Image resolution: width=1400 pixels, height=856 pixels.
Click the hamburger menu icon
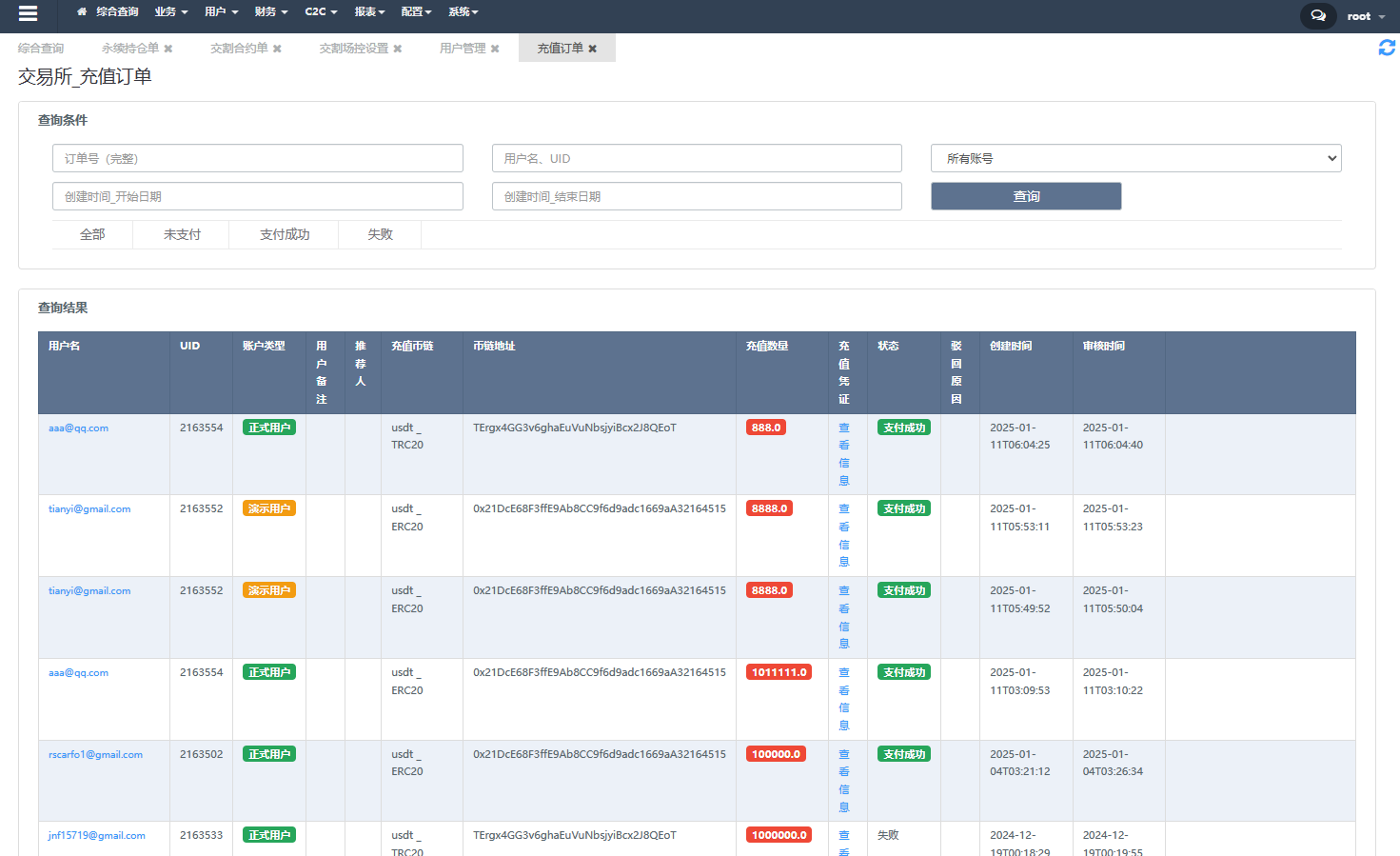(28, 13)
